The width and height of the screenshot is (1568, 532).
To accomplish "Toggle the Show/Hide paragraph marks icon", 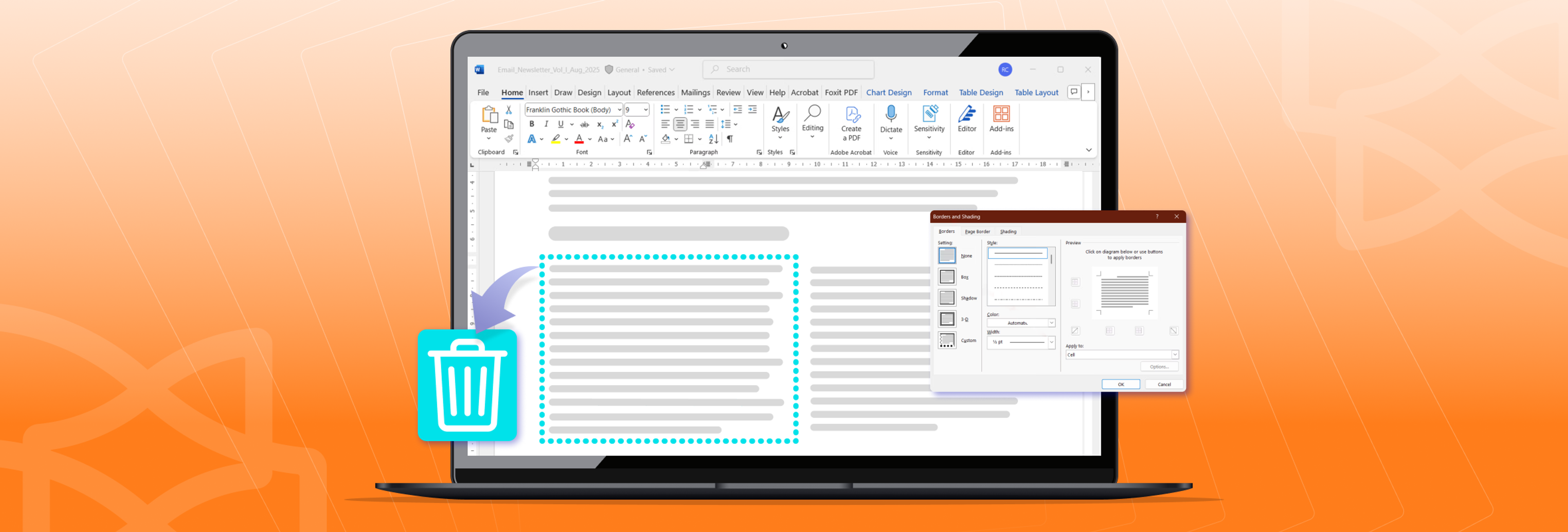I will 730,139.
